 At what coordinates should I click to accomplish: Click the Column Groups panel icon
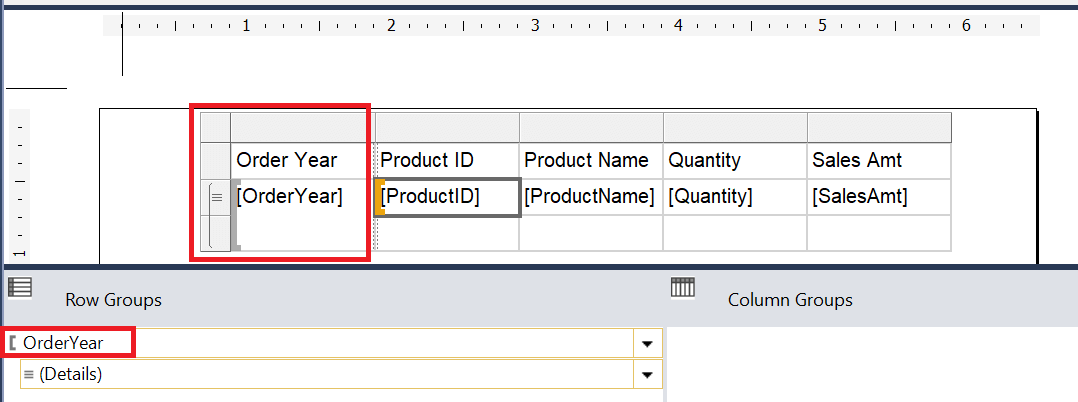pyautogui.click(x=683, y=287)
